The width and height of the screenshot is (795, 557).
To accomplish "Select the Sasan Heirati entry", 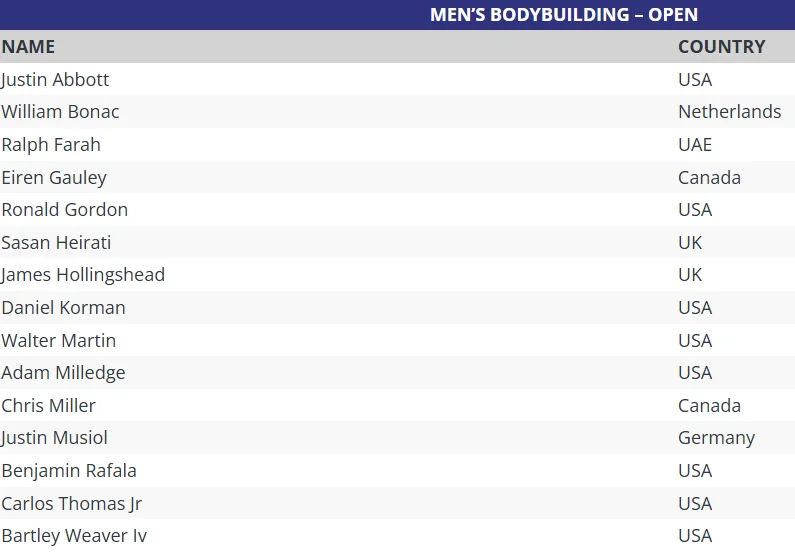I will 56,243.
